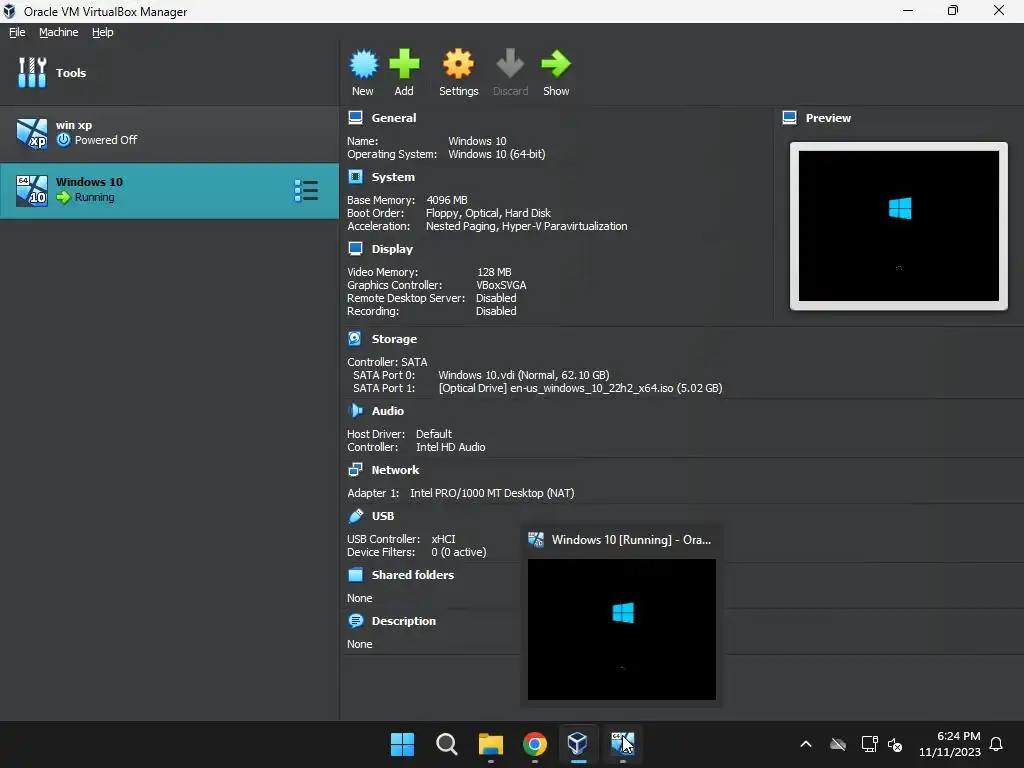The image size is (1024, 768).
Task: Click the Display section heading
Action: [392, 249]
